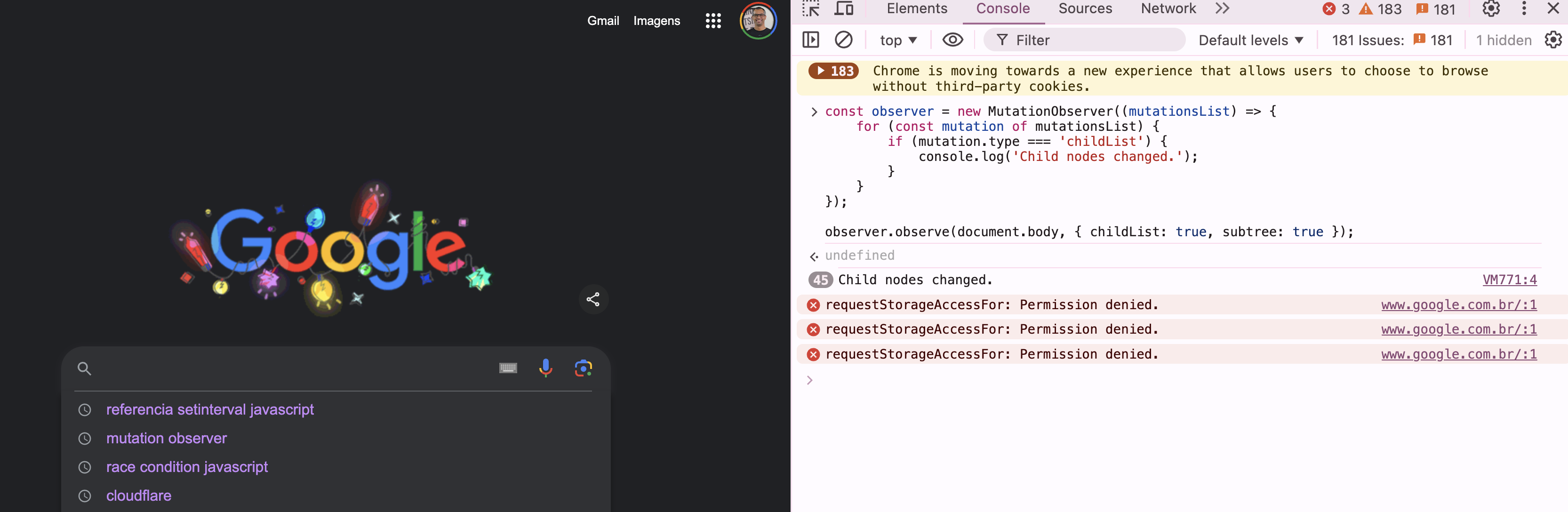The height and width of the screenshot is (512, 1568).
Task: Click the second Permission denied error message
Action: [992, 329]
